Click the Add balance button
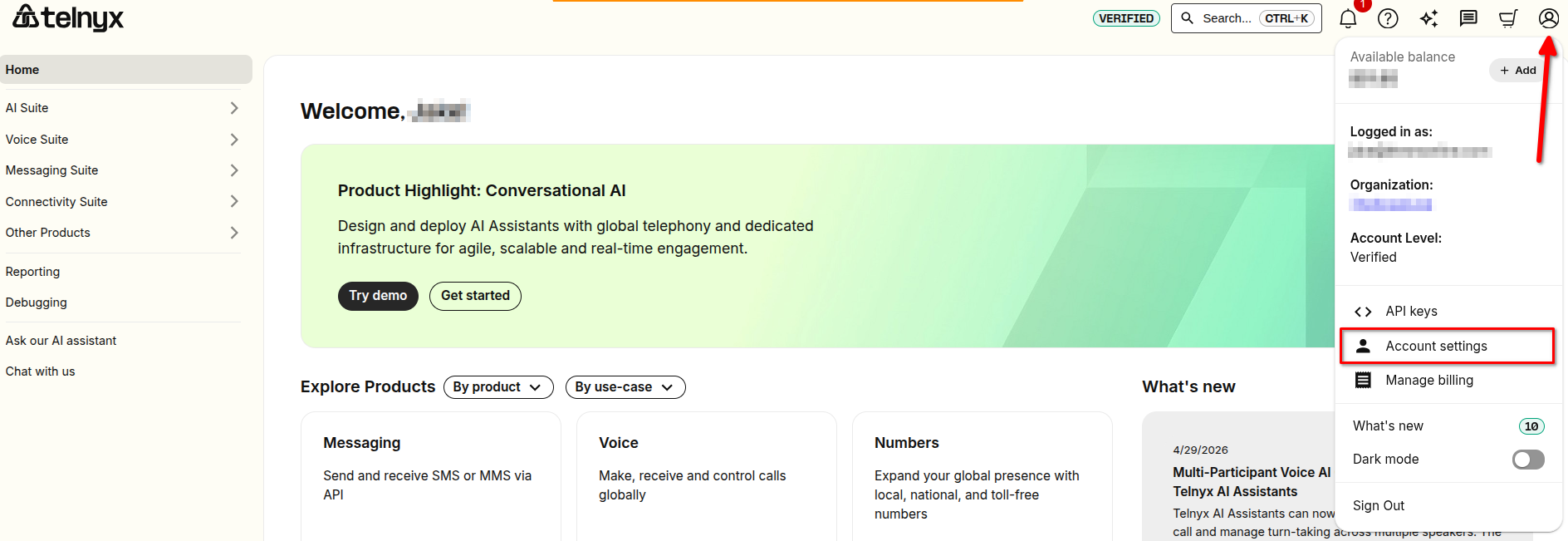The image size is (1568, 541). 1517,71
